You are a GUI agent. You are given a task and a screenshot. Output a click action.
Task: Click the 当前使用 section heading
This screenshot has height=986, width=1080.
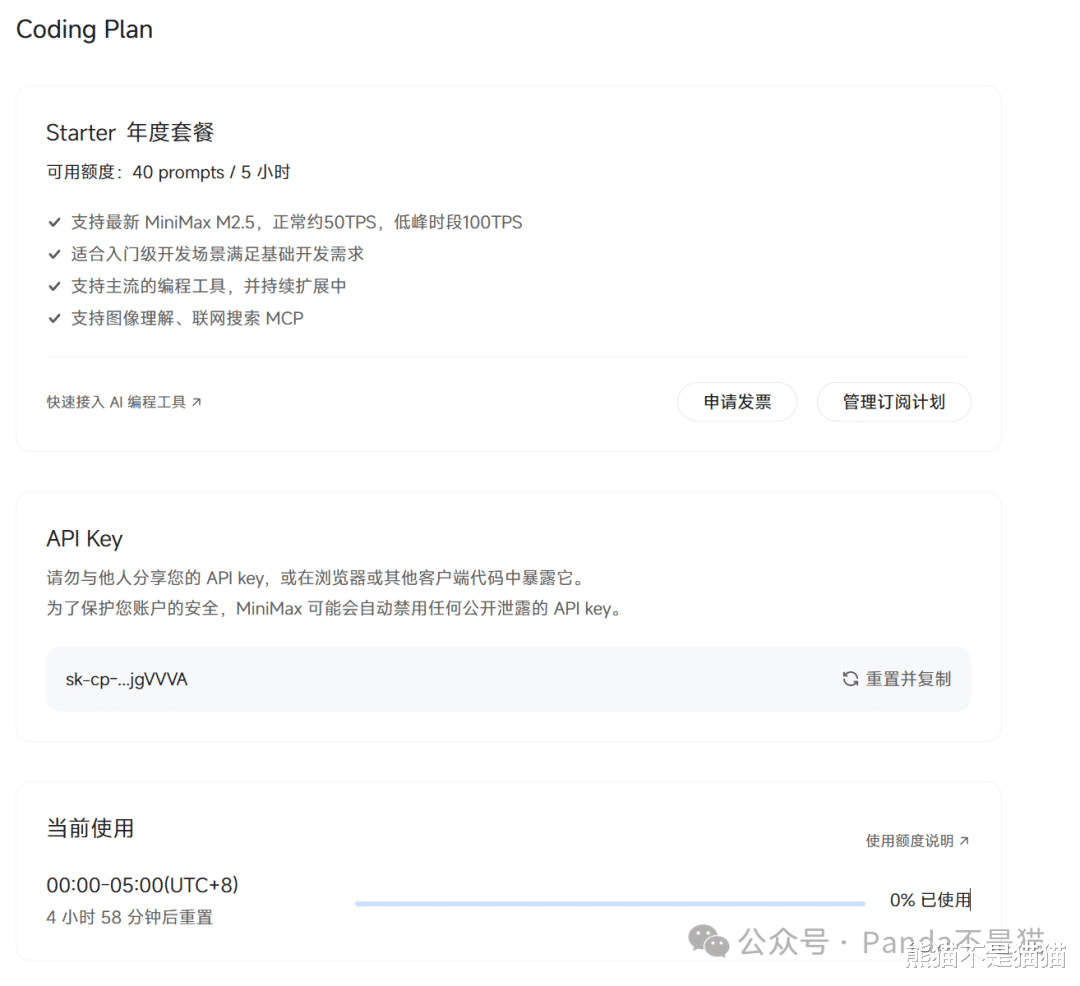pyautogui.click(x=90, y=828)
